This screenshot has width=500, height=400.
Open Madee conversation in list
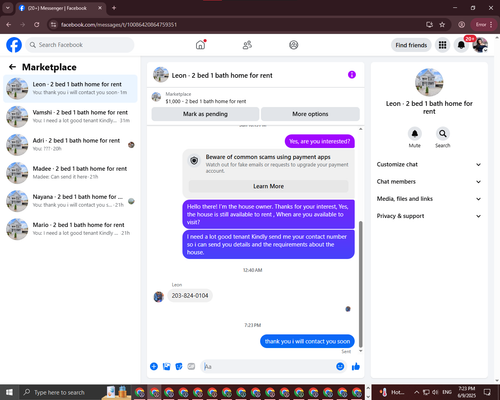70,173
